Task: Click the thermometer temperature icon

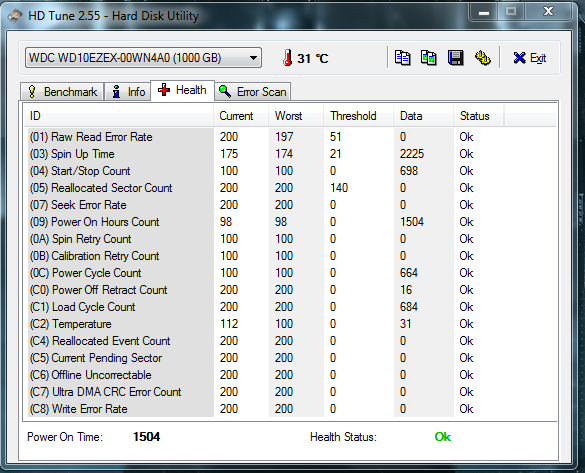Action: 287,58
